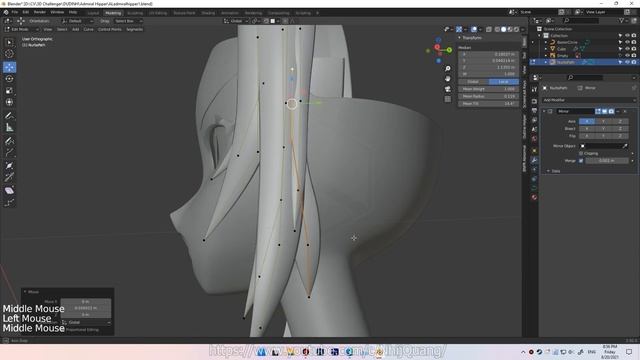Toggle Flip X button
This screenshot has height=360, width=640.
pyautogui.click(x=587, y=136)
